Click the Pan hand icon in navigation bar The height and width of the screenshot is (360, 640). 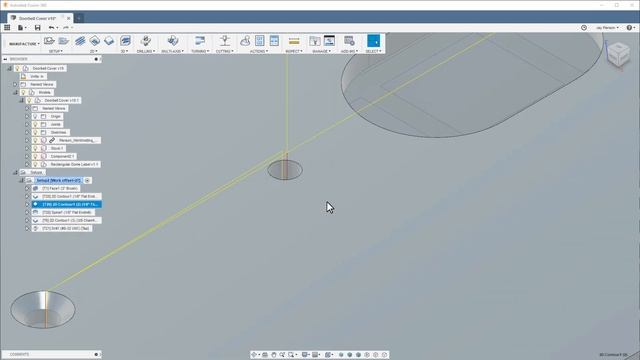coord(273,355)
